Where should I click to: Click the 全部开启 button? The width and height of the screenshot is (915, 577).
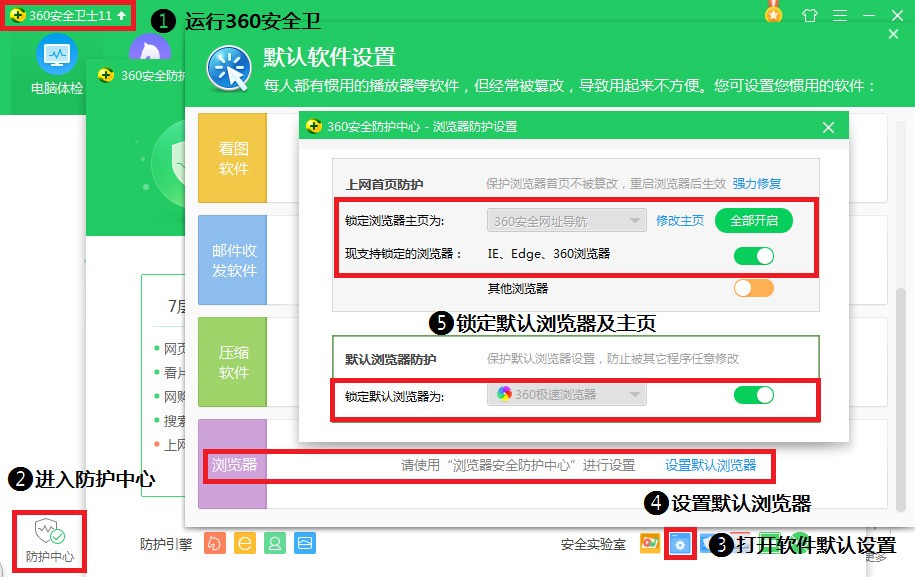753,221
